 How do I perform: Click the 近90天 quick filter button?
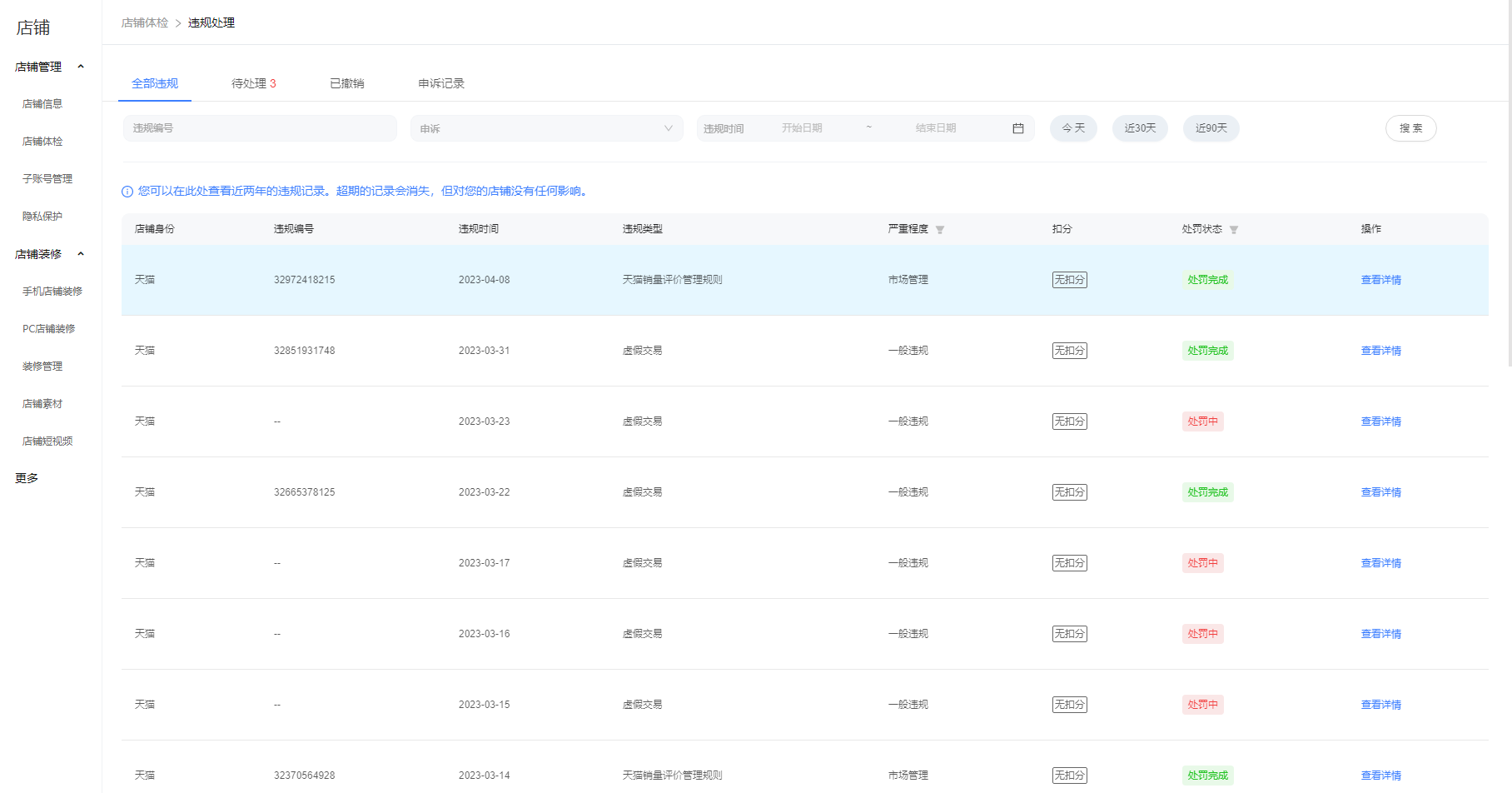1211,128
